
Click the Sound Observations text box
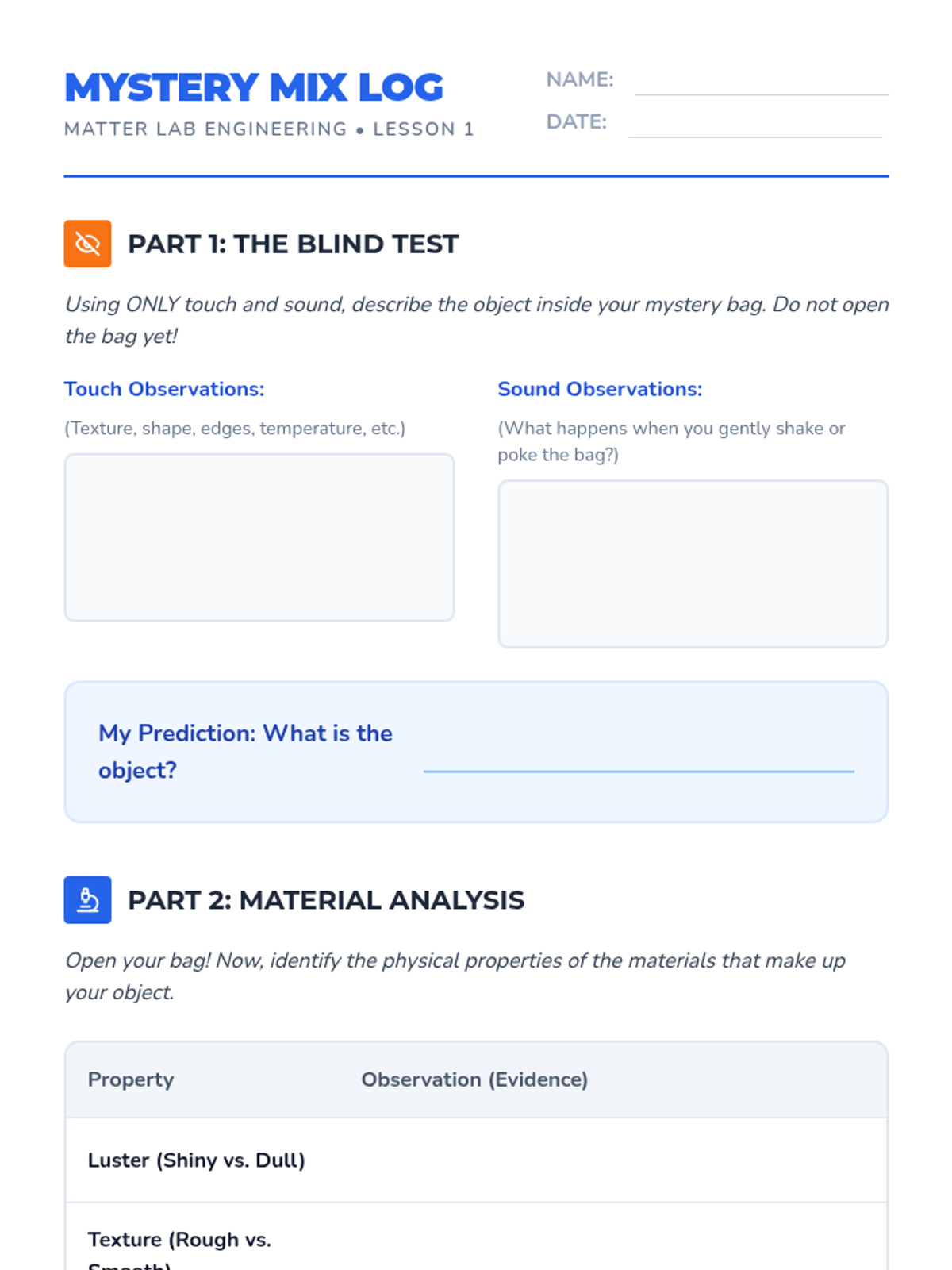click(693, 564)
